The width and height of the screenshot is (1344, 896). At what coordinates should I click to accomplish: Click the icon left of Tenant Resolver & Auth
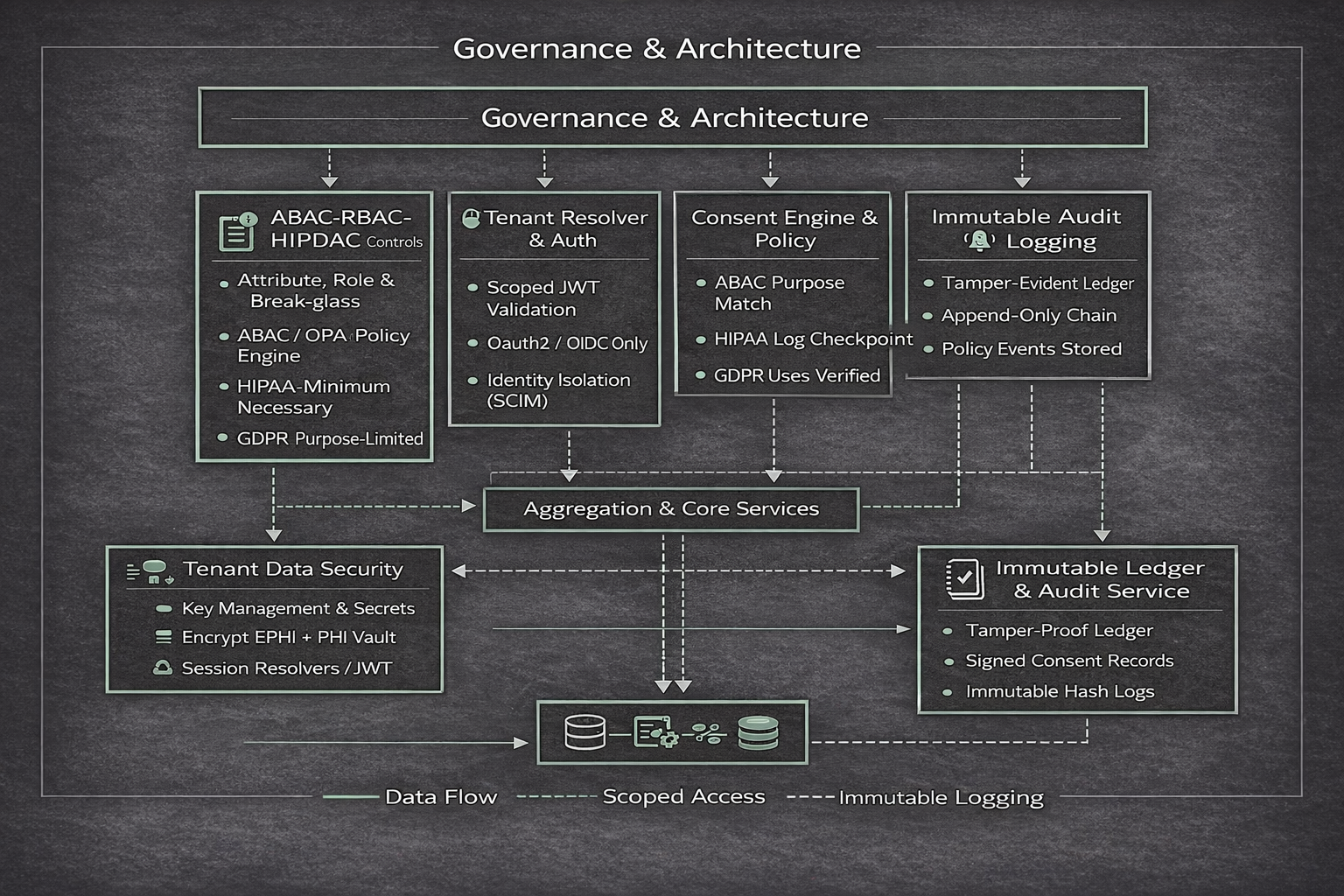point(471,218)
